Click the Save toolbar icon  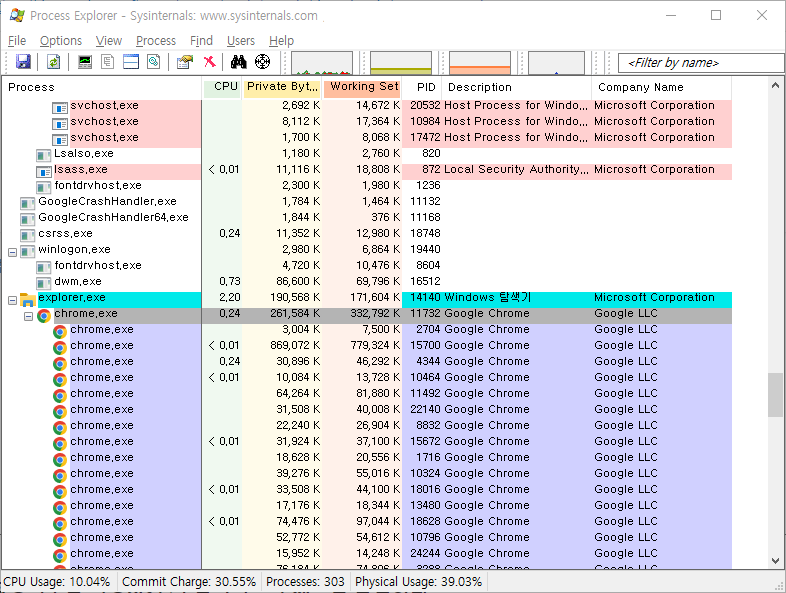click(x=23, y=62)
